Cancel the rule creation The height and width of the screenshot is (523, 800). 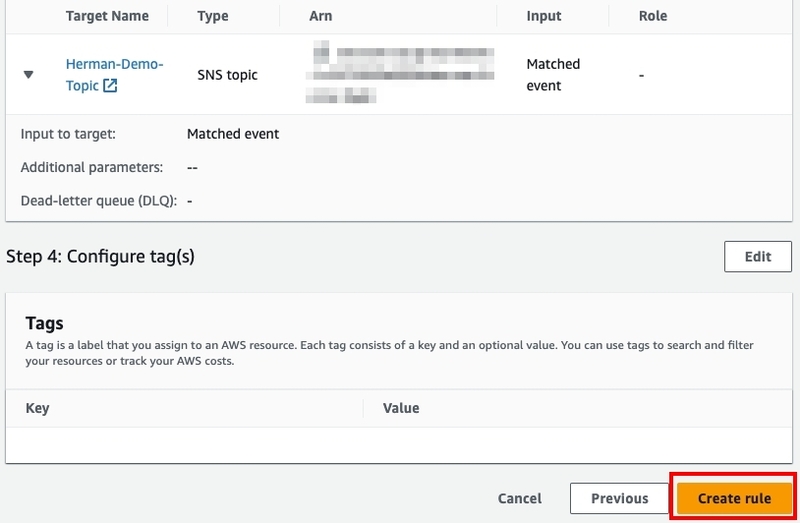[519, 499]
